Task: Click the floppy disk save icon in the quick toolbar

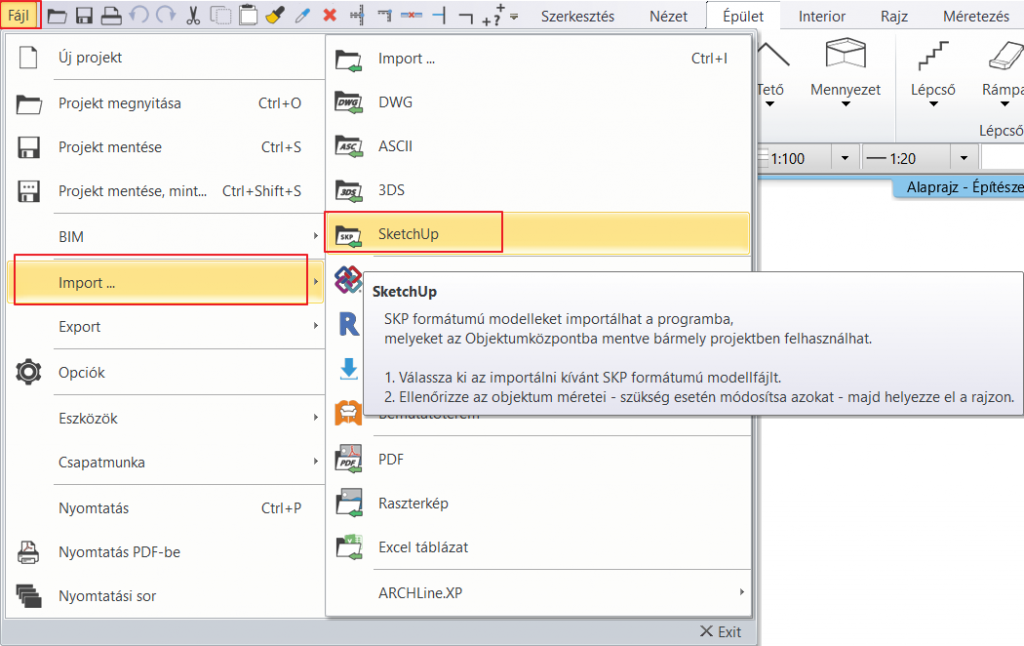Action: 84,16
